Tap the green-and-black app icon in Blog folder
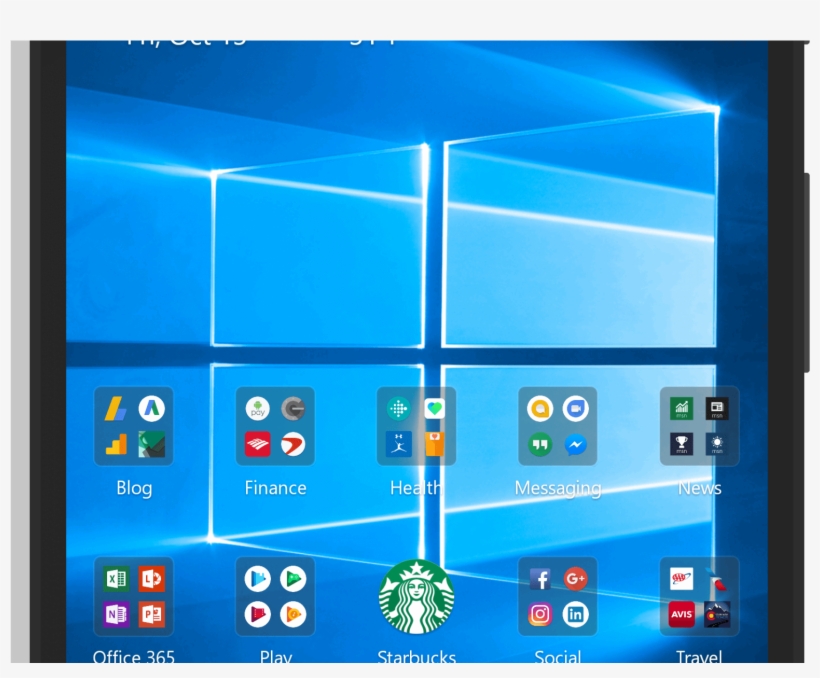This screenshot has width=820, height=678. 152,444
